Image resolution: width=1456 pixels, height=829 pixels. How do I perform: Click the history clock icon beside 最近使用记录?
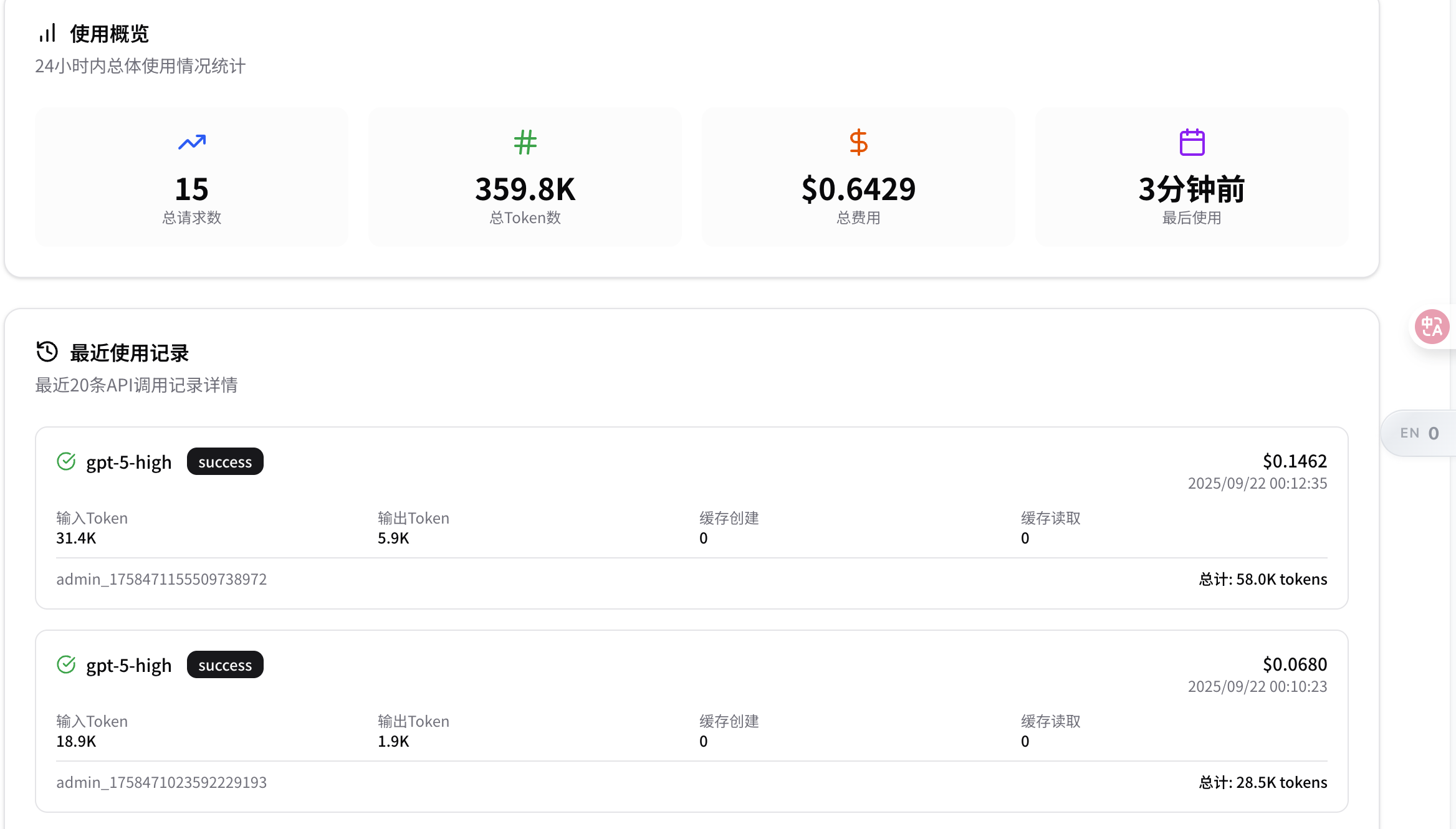[x=47, y=352]
